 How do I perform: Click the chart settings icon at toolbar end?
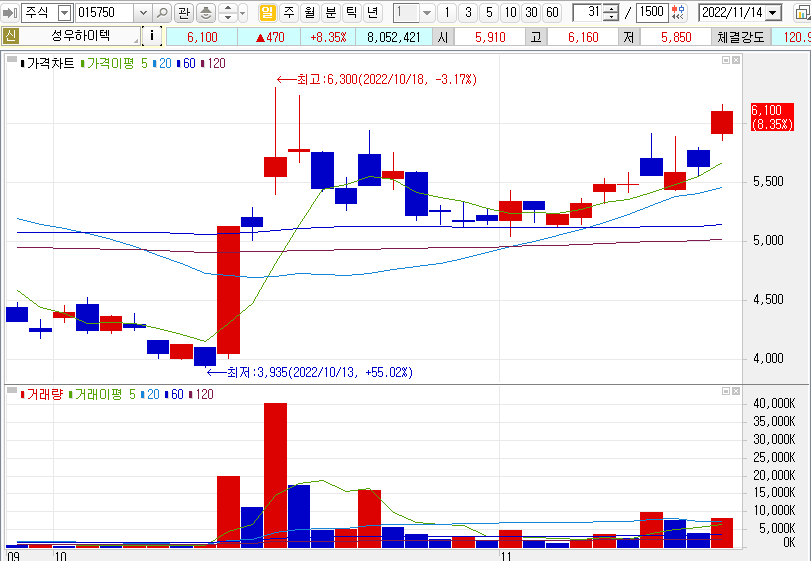[802, 12]
